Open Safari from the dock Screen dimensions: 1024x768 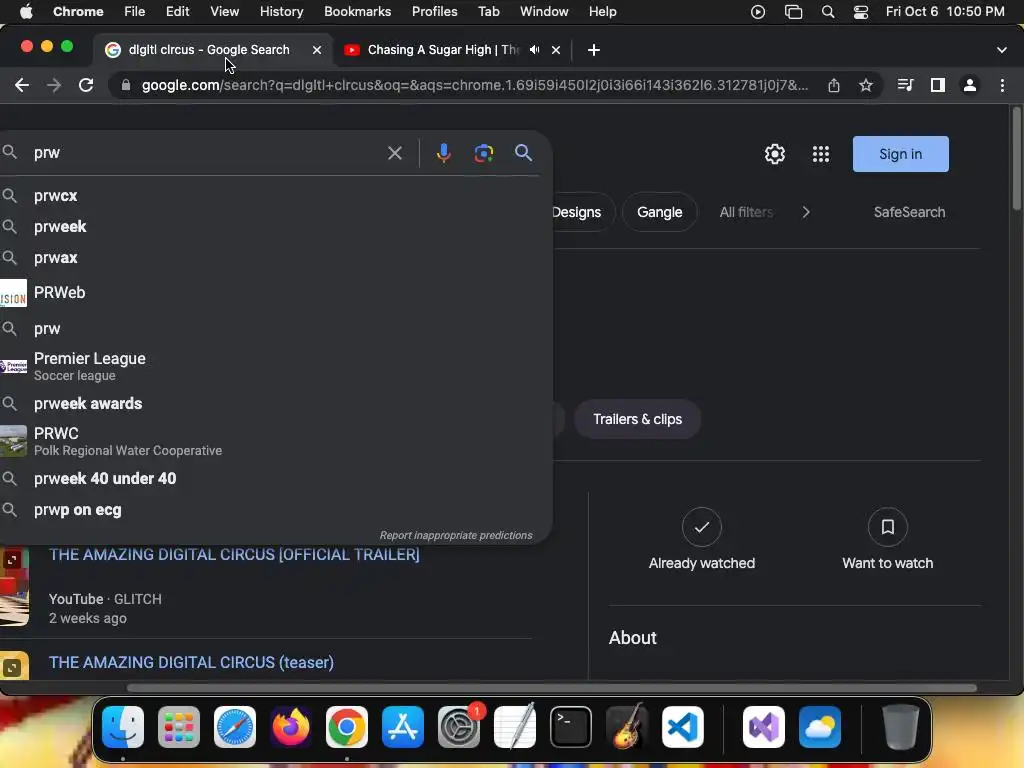click(234, 727)
